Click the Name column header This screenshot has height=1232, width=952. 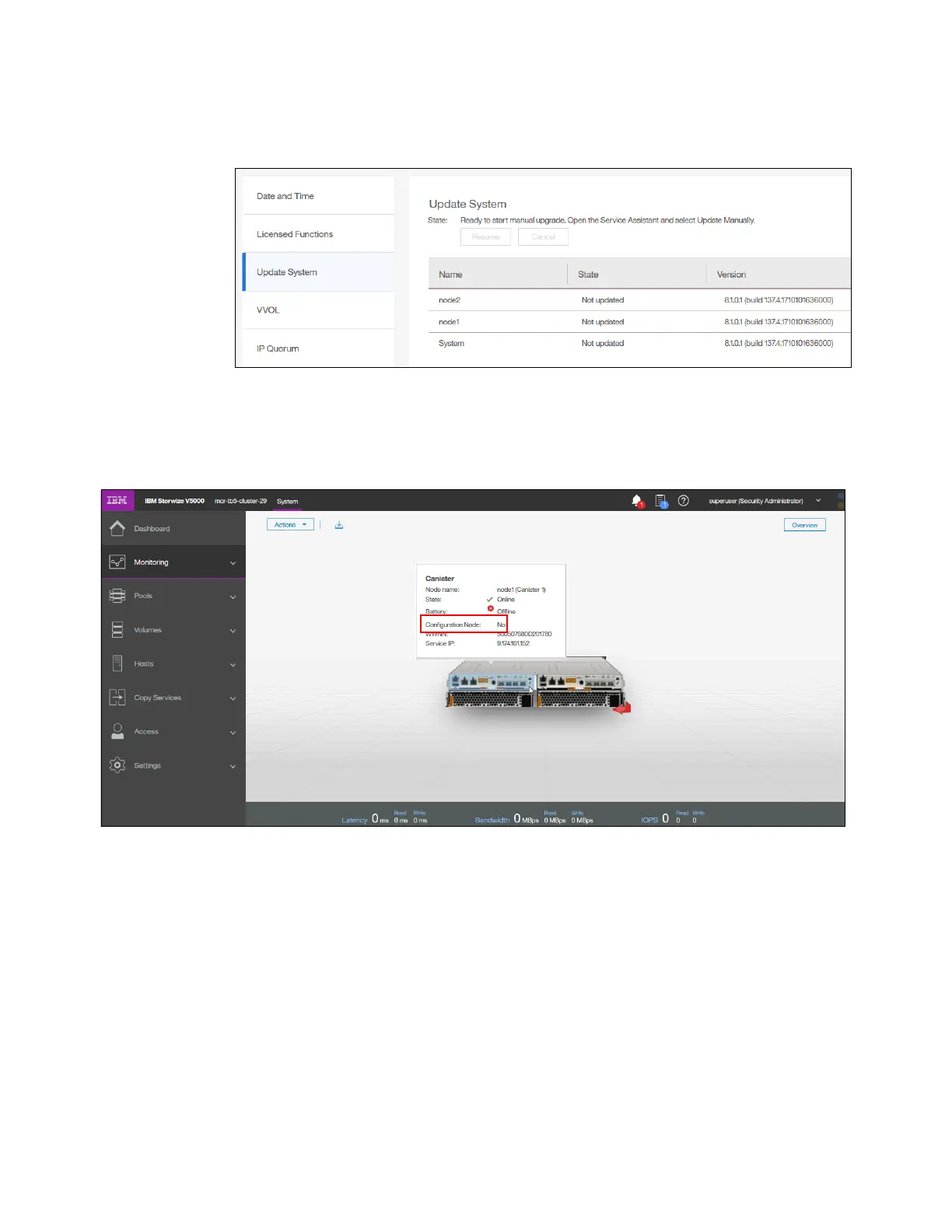click(x=498, y=275)
